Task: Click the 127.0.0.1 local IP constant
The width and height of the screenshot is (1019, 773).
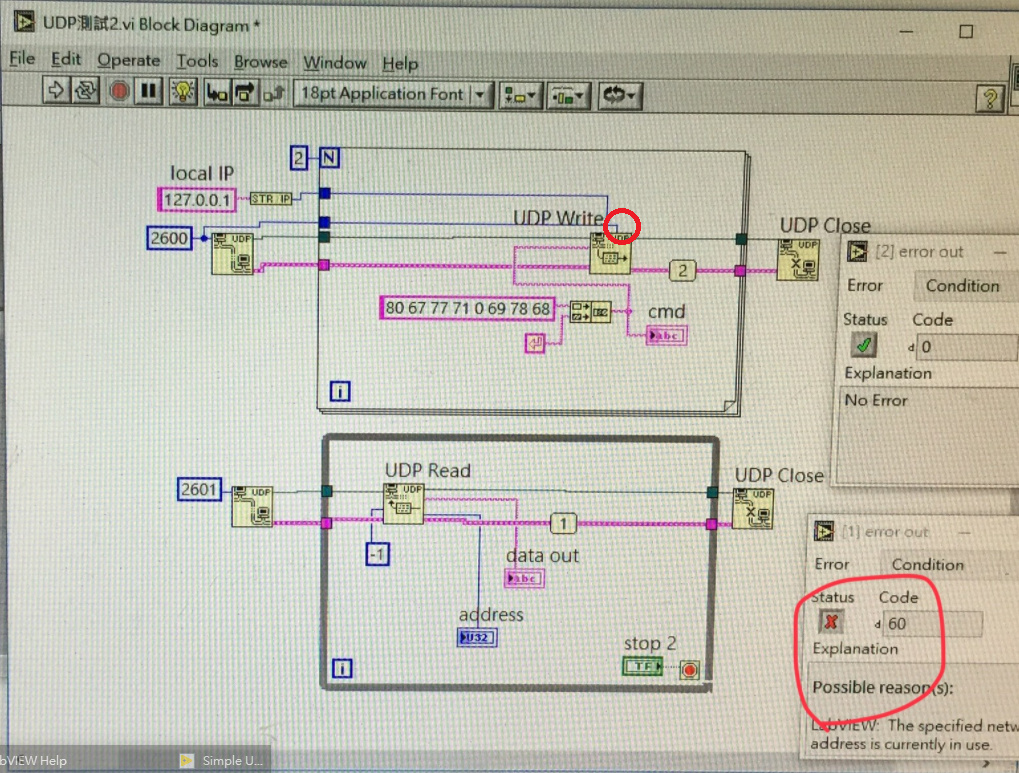Action: pos(198,200)
